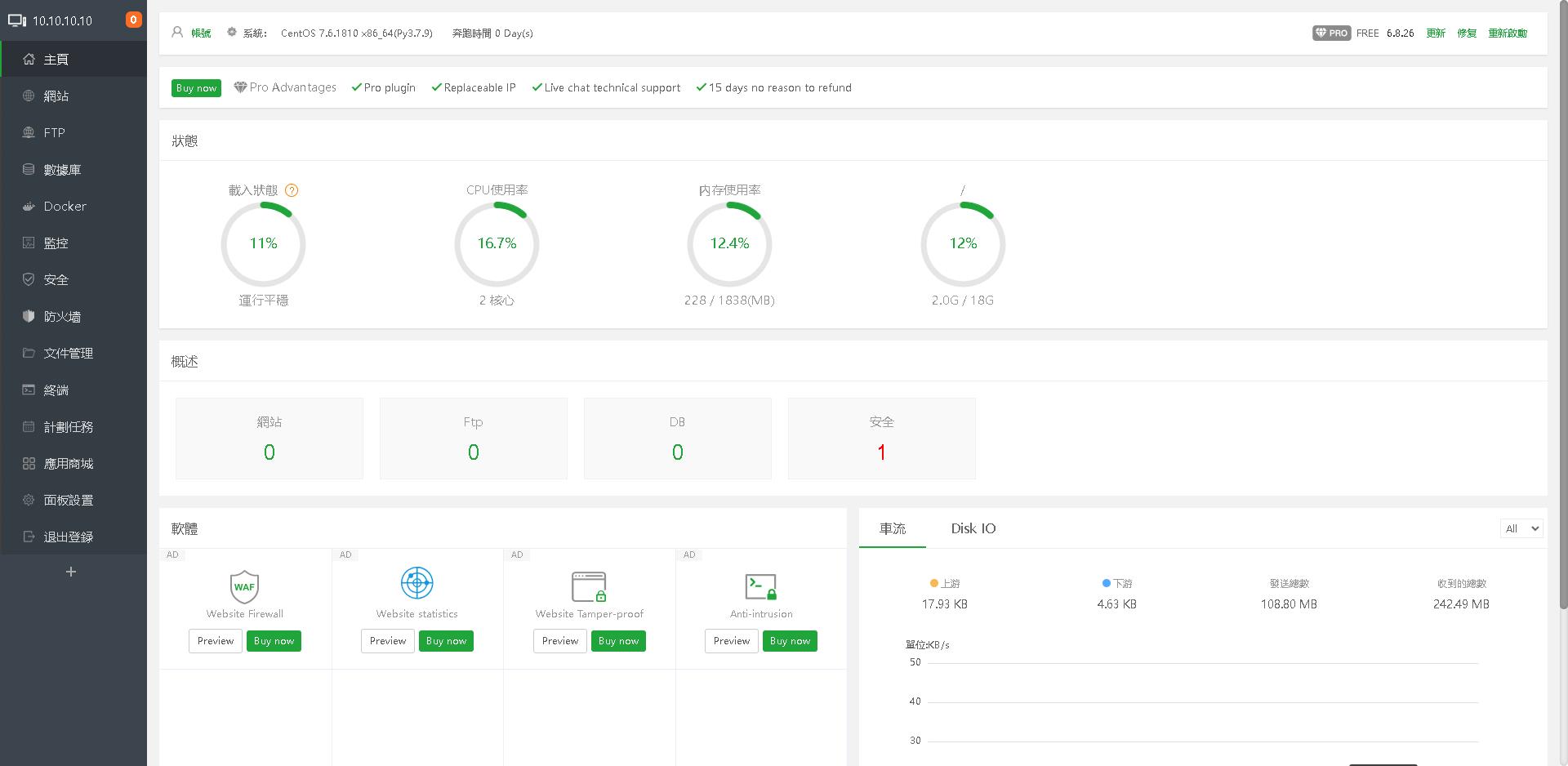
Task: Open 面板設置 in sidebar menu
Action: click(73, 501)
